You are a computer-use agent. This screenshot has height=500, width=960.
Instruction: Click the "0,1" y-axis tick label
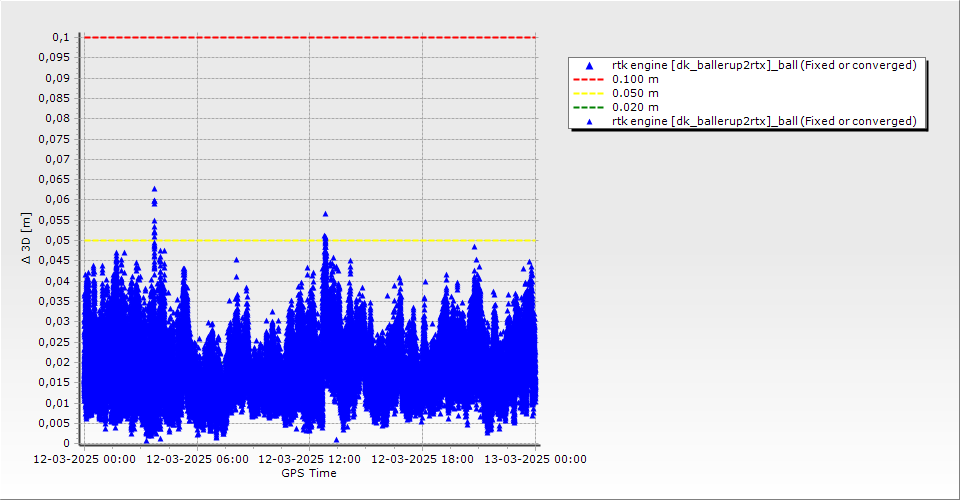pos(61,37)
